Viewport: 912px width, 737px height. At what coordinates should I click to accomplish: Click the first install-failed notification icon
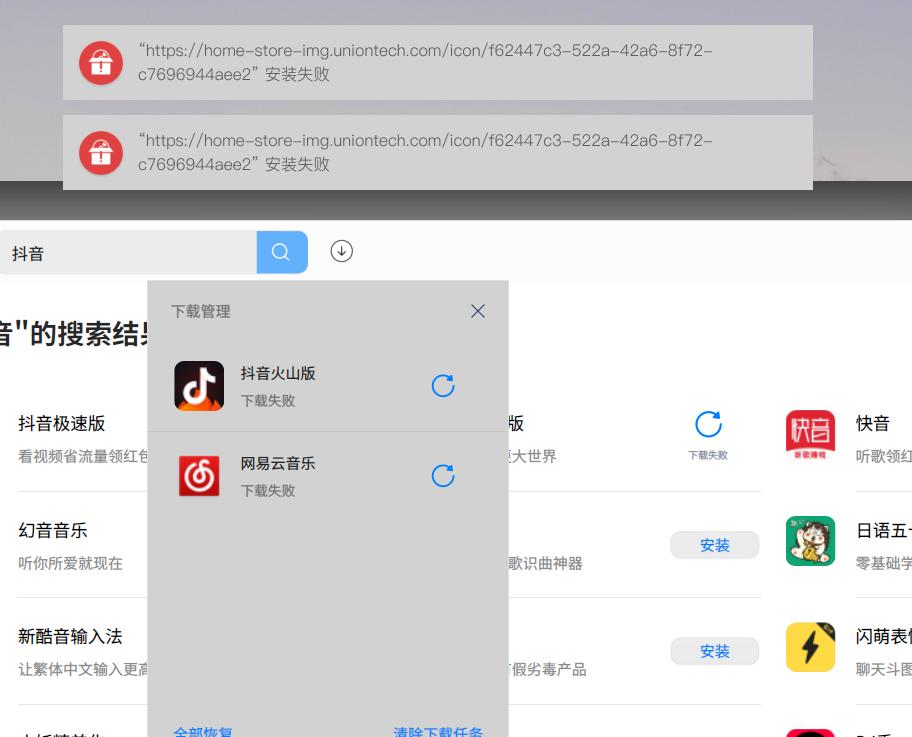(101, 63)
